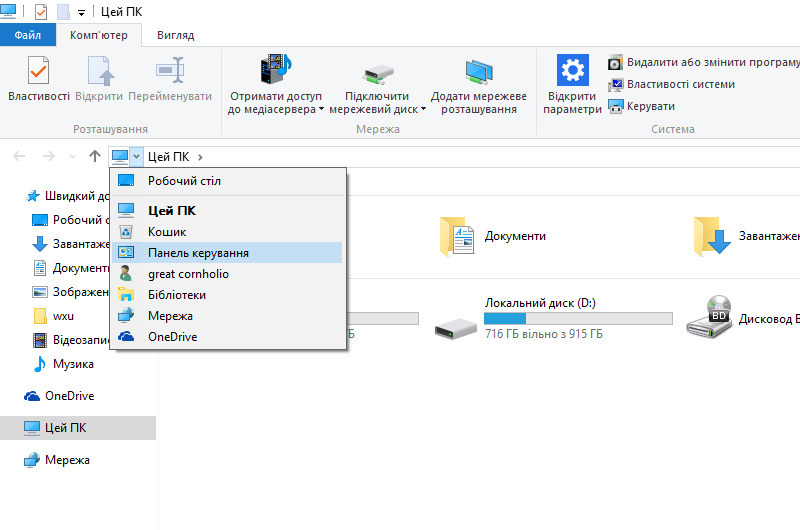This screenshot has width=800, height=530.
Task: Click the Back navigation arrow
Action: tap(19, 156)
